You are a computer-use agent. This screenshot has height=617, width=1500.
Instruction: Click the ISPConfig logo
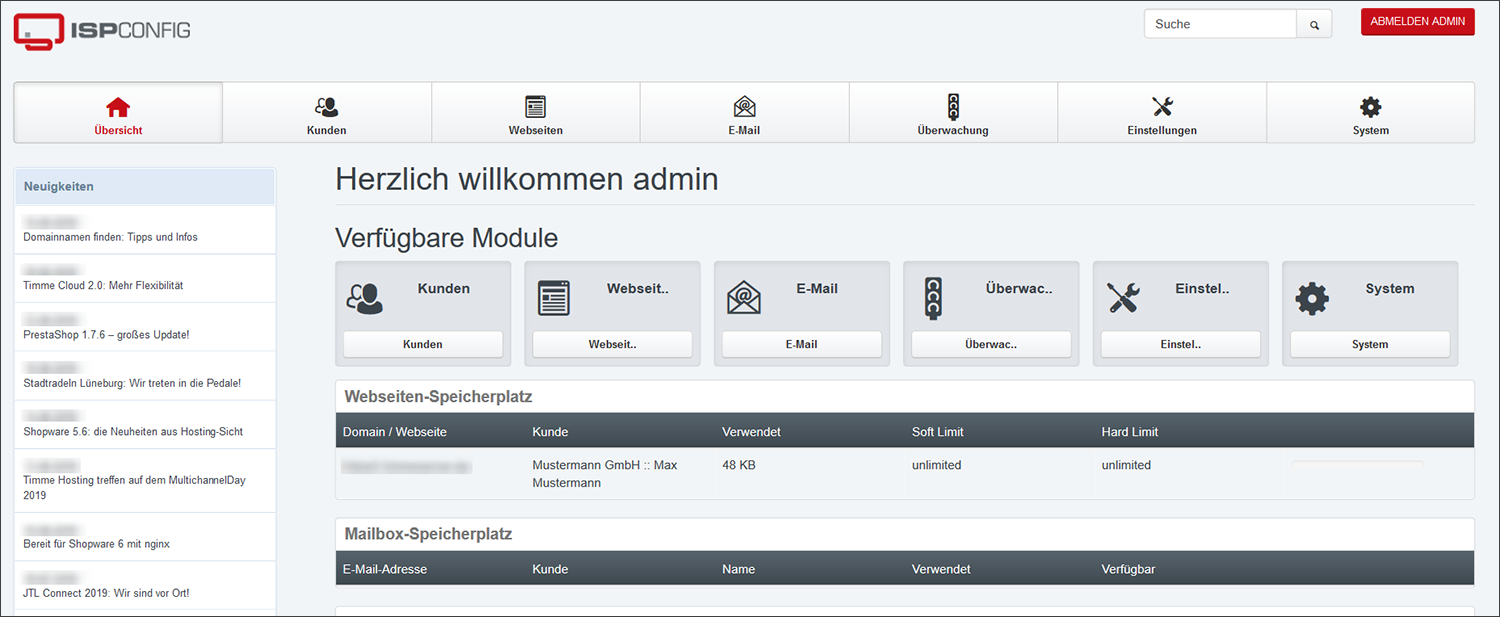click(102, 30)
